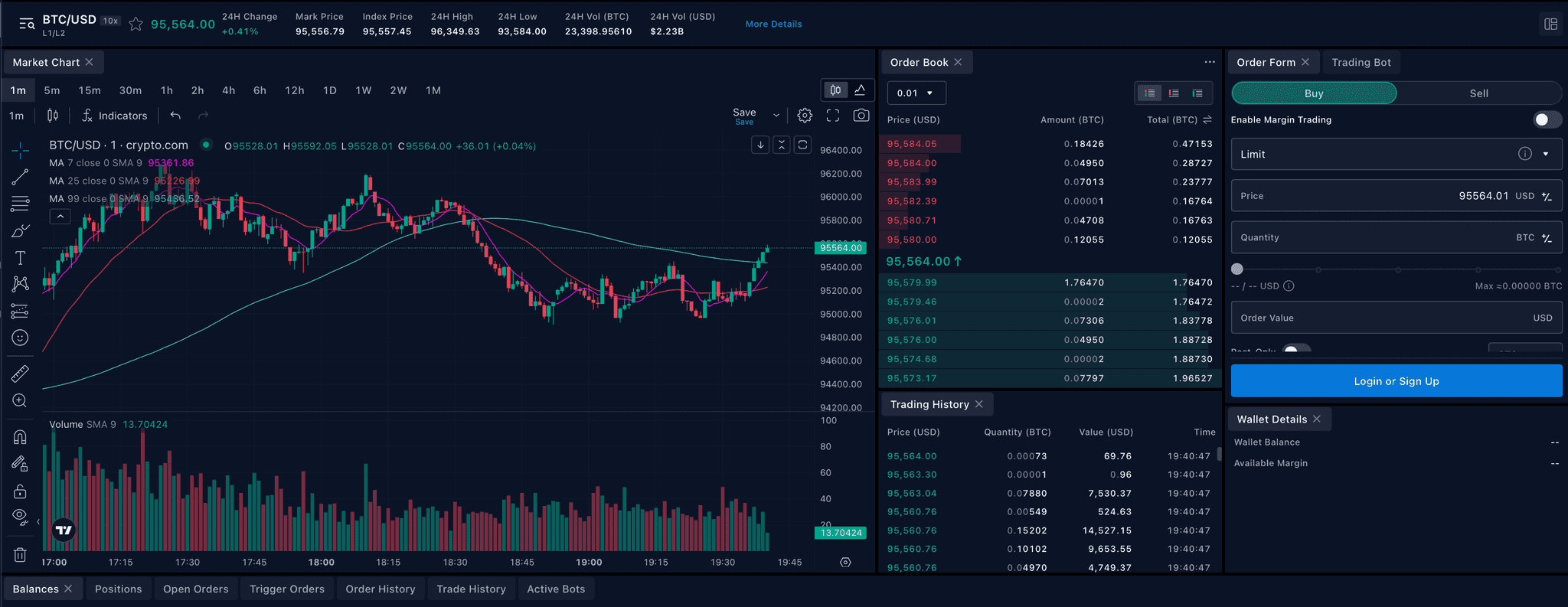Open the Limit order type dropdown
This screenshot has width=1568, height=607.
pos(1396,154)
